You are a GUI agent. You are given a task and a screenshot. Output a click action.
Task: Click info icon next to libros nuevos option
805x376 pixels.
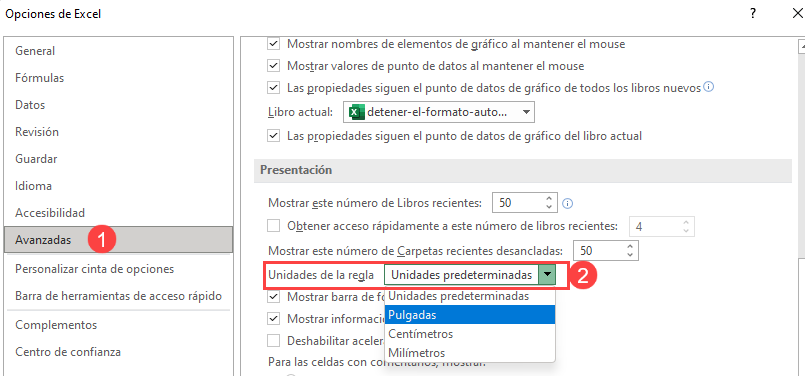click(708, 87)
